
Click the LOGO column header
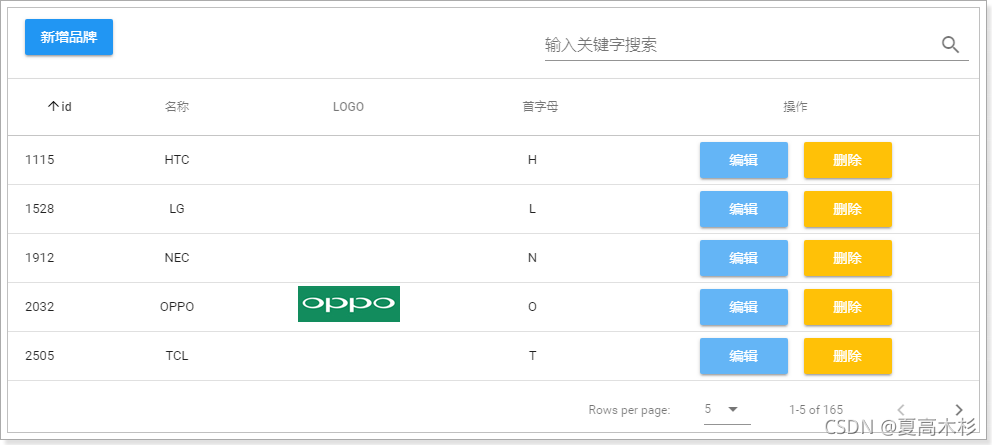349,107
